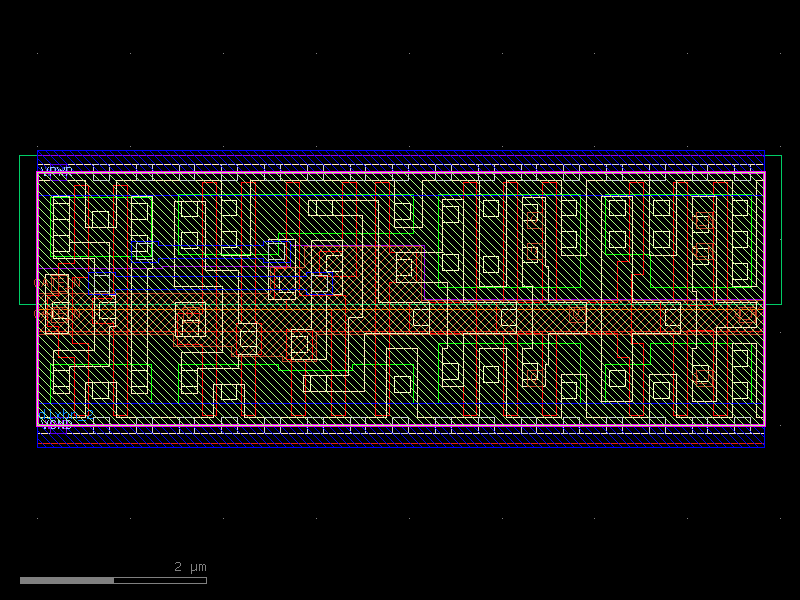This screenshot has width=800, height=600.
Task: Click the contact column at upper-right corner
Action: point(740,240)
